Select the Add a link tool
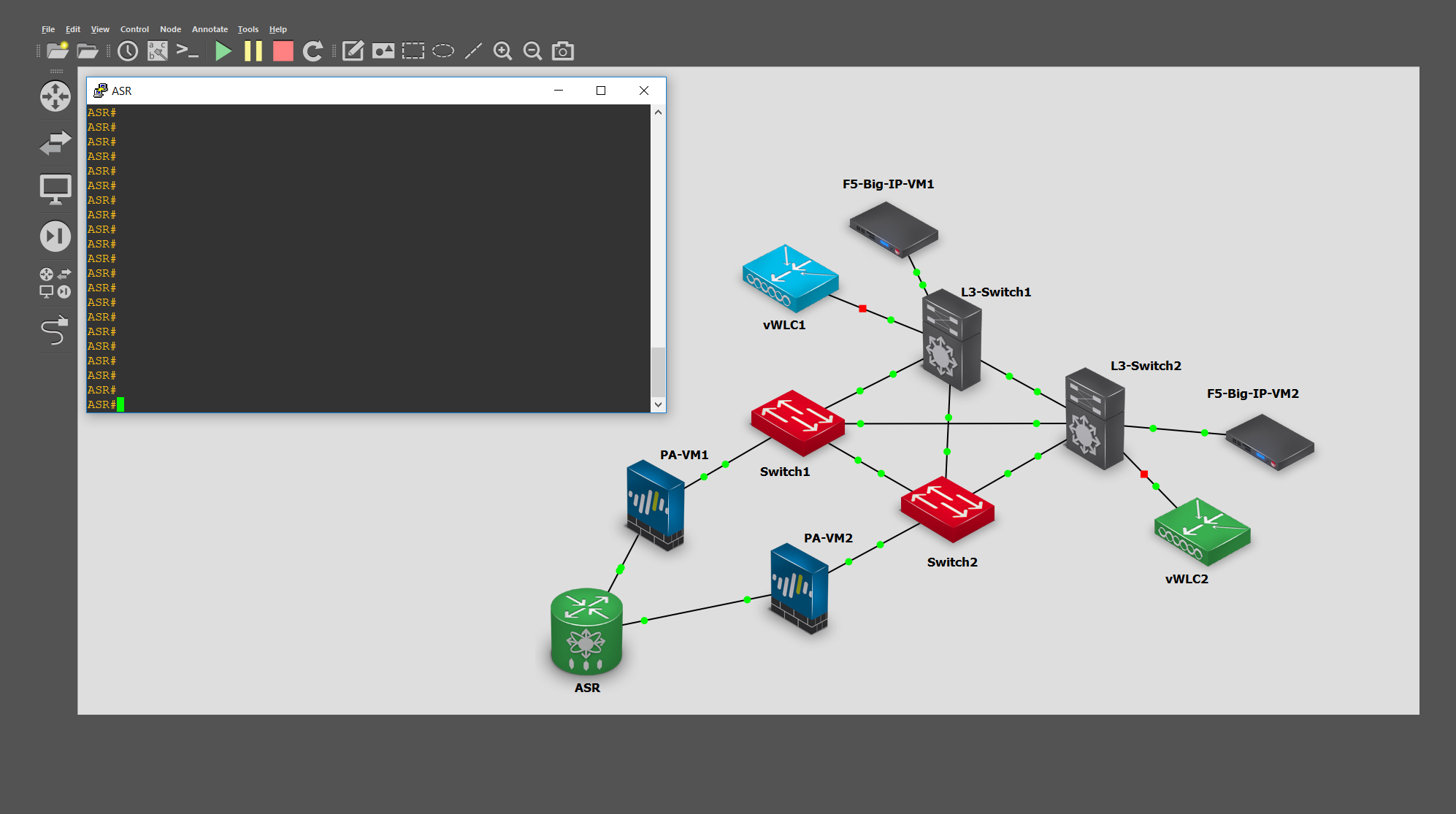This screenshot has width=1456, height=814. (55, 330)
